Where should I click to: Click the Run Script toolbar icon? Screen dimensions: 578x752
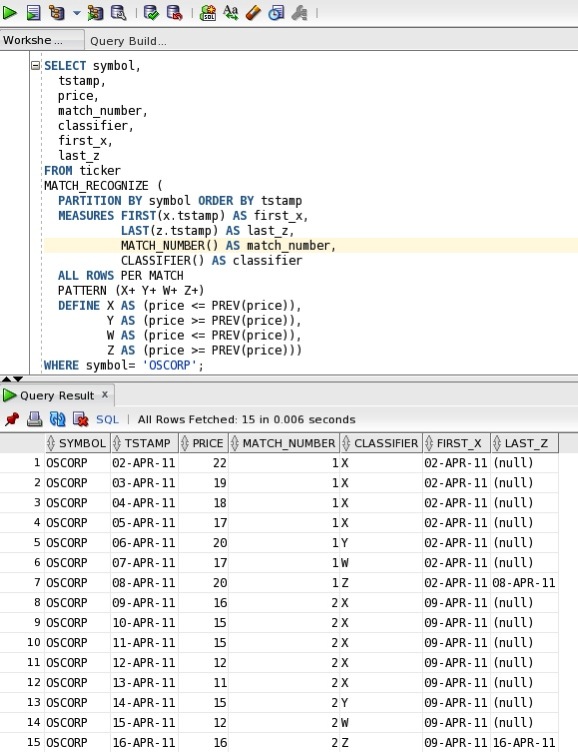(x=34, y=12)
